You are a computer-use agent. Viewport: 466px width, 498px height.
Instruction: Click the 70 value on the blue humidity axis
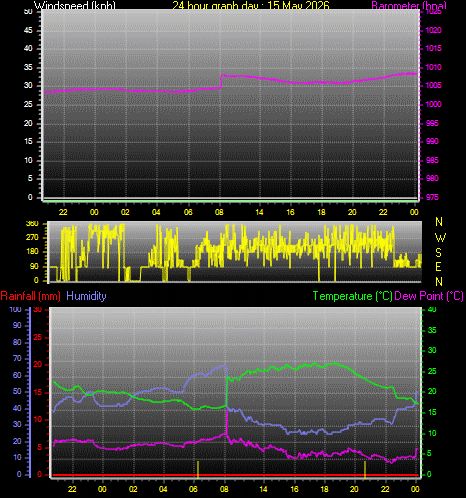pyautogui.click(x=17, y=358)
